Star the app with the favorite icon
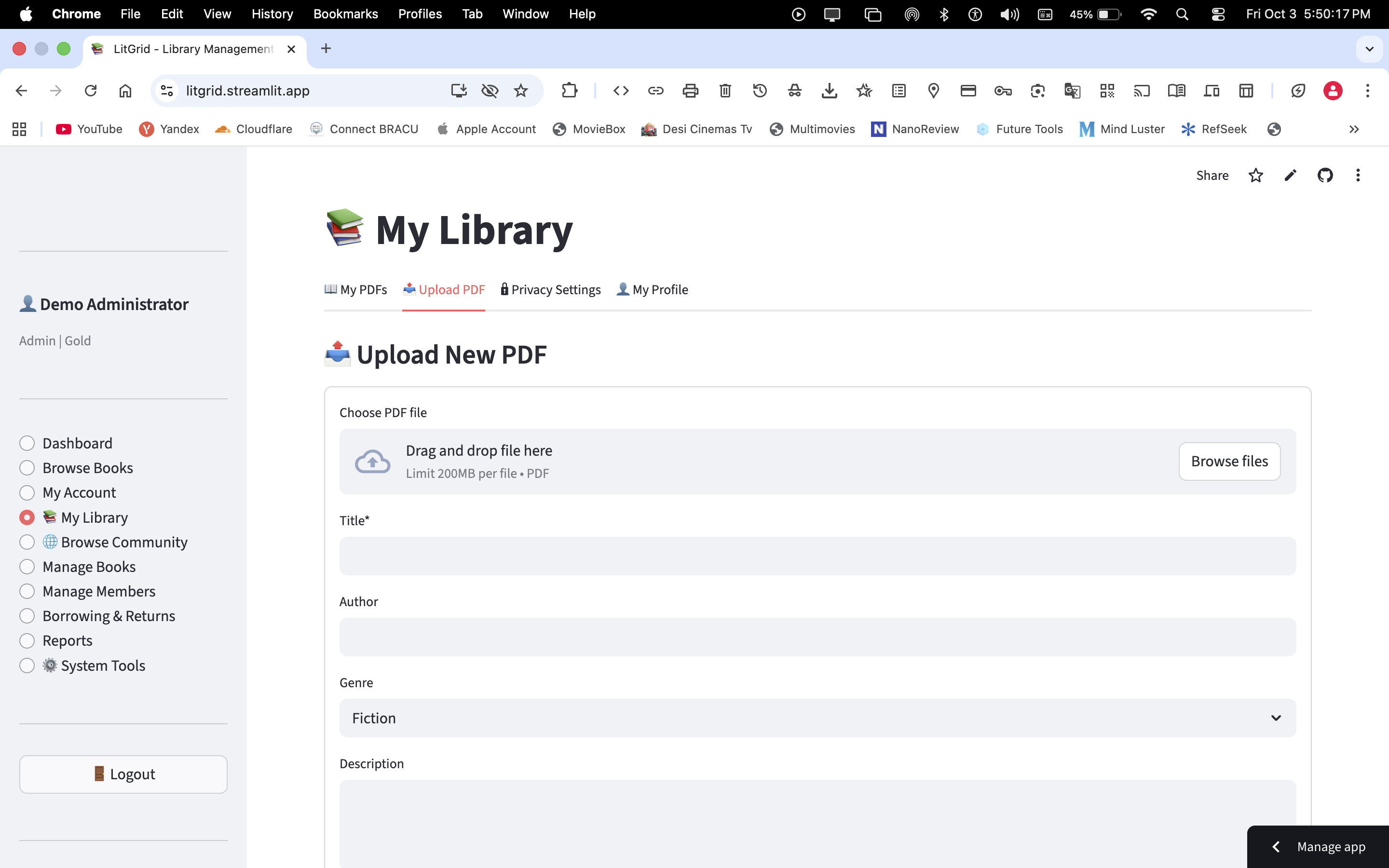1389x868 pixels. coord(1255,175)
